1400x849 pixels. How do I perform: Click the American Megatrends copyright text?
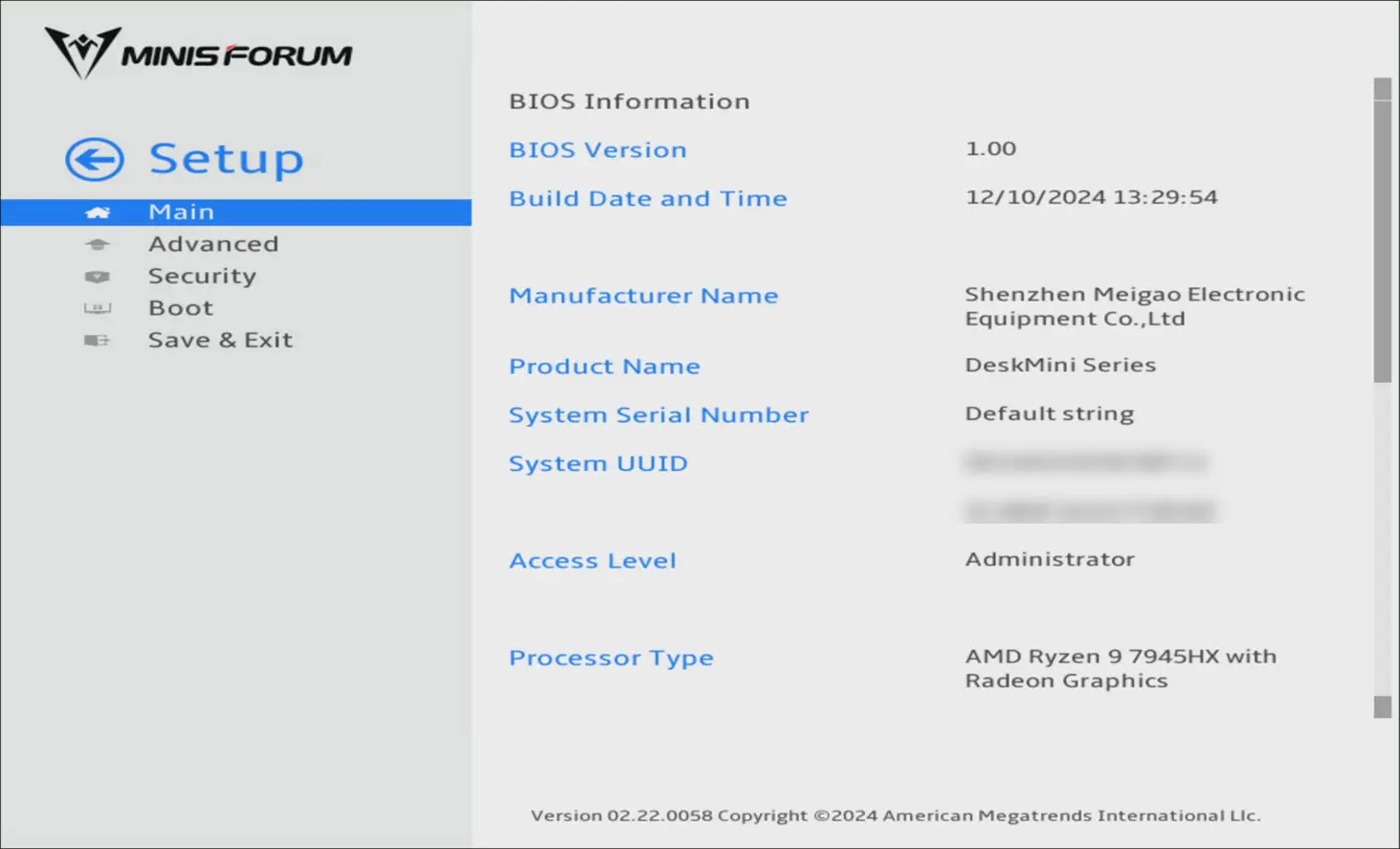[x=896, y=815]
